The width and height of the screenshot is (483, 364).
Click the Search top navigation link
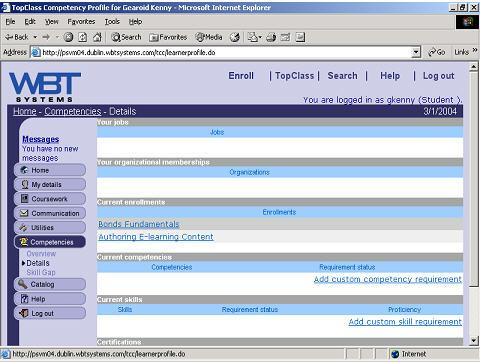coord(342,76)
